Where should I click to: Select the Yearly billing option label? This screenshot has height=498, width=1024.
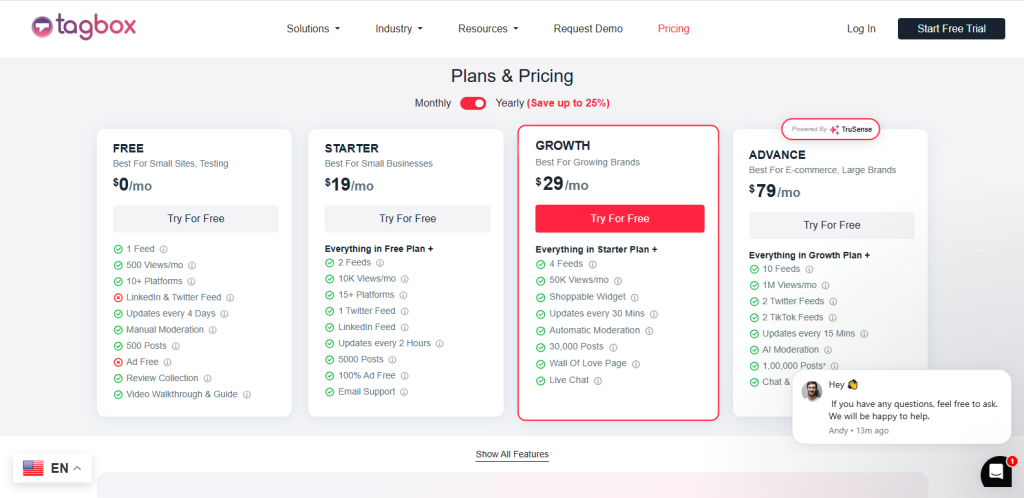(x=509, y=103)
